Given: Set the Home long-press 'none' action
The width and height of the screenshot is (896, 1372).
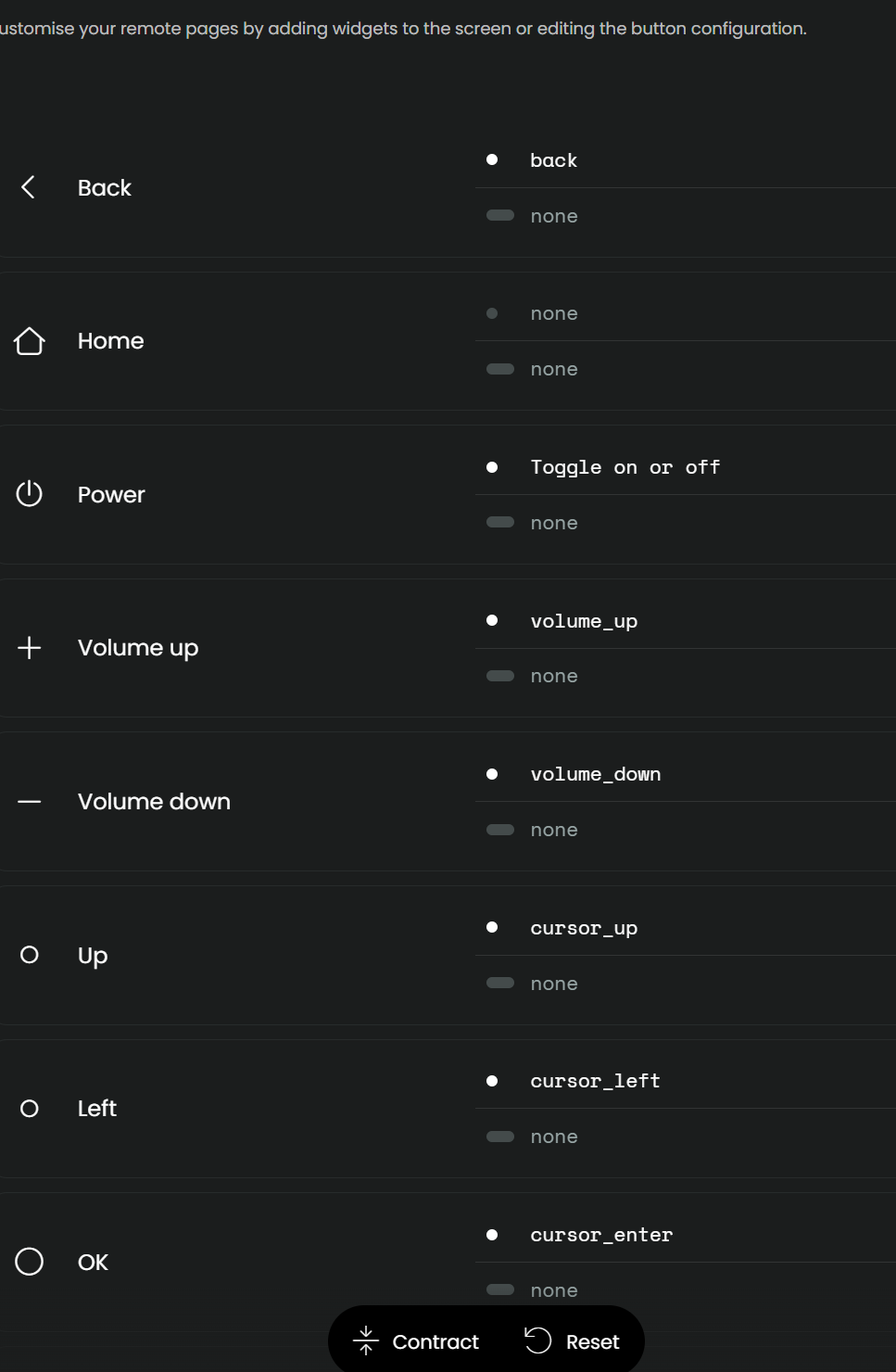Looking at the screenshot, I should [x=554, y=369].
